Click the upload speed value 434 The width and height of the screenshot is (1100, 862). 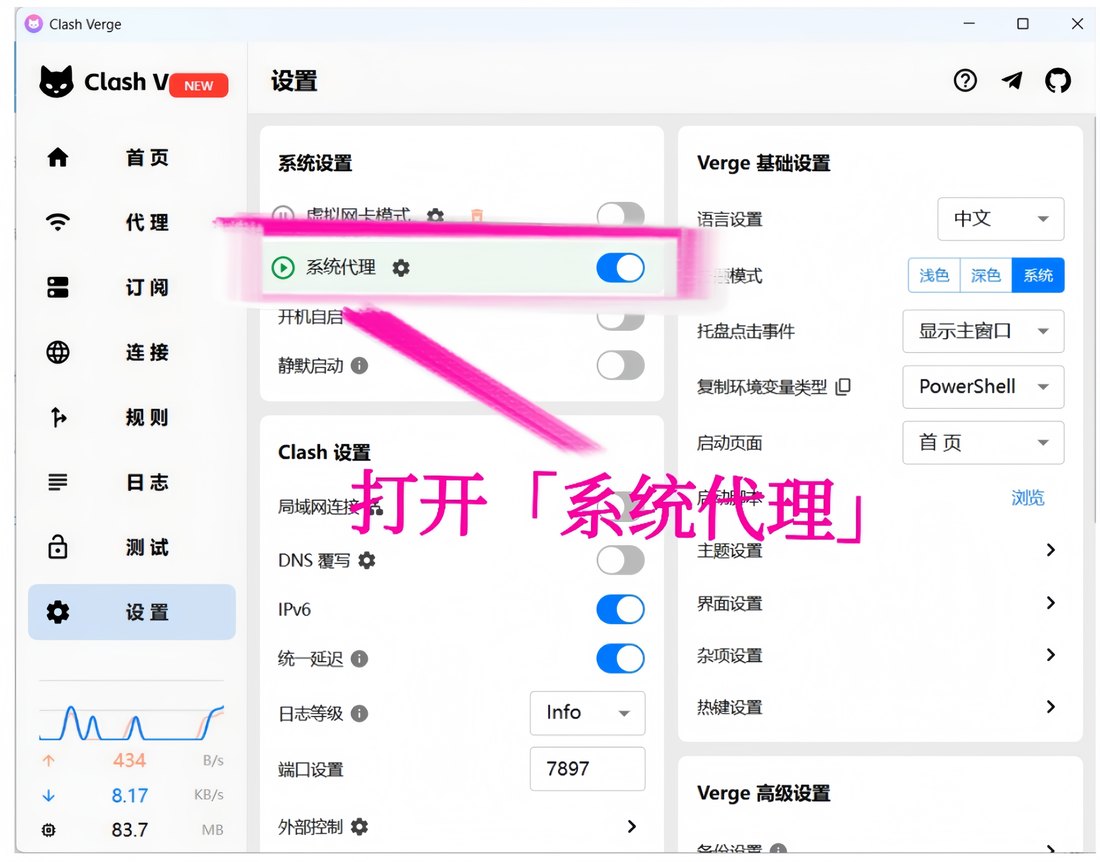(x=129, y=760)
